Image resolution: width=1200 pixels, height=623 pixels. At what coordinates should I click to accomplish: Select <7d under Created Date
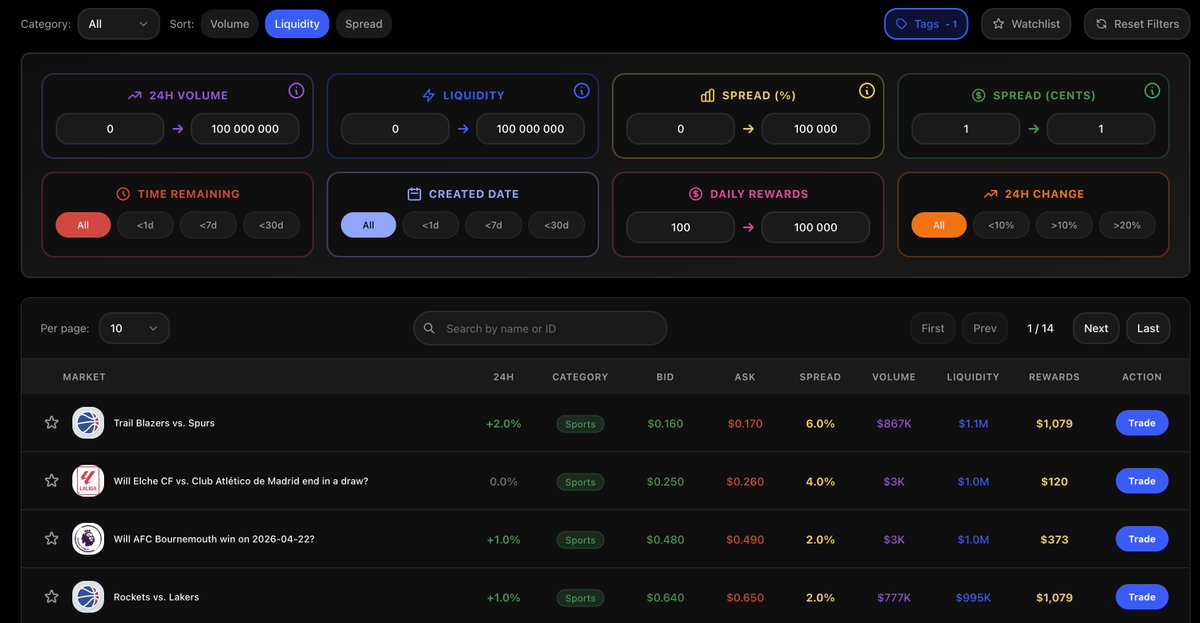point(494,225)
